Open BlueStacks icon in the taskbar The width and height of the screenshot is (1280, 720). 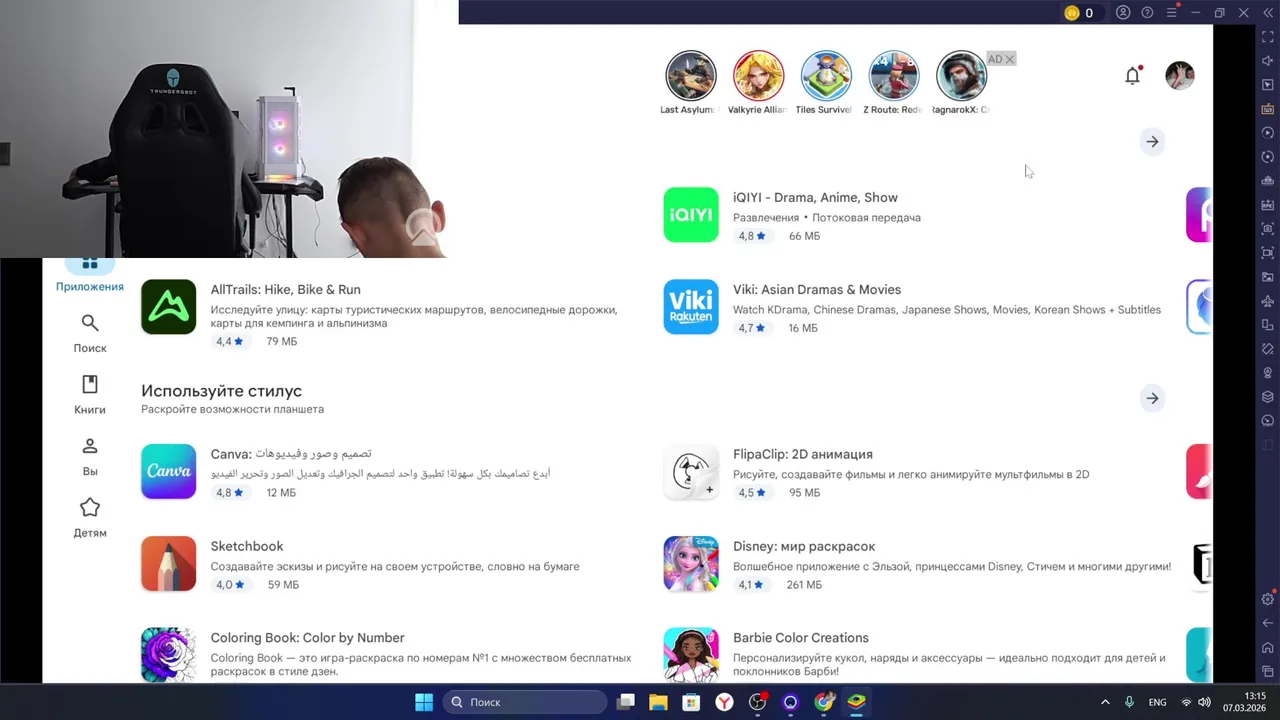856,702
